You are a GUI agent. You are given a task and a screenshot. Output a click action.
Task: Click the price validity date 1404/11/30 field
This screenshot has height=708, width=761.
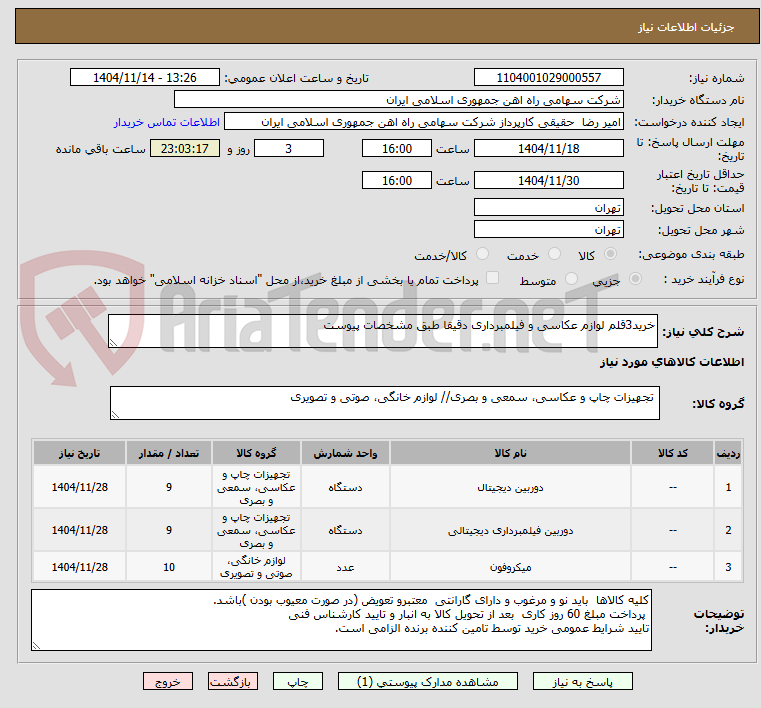click(x=548, y=181)
